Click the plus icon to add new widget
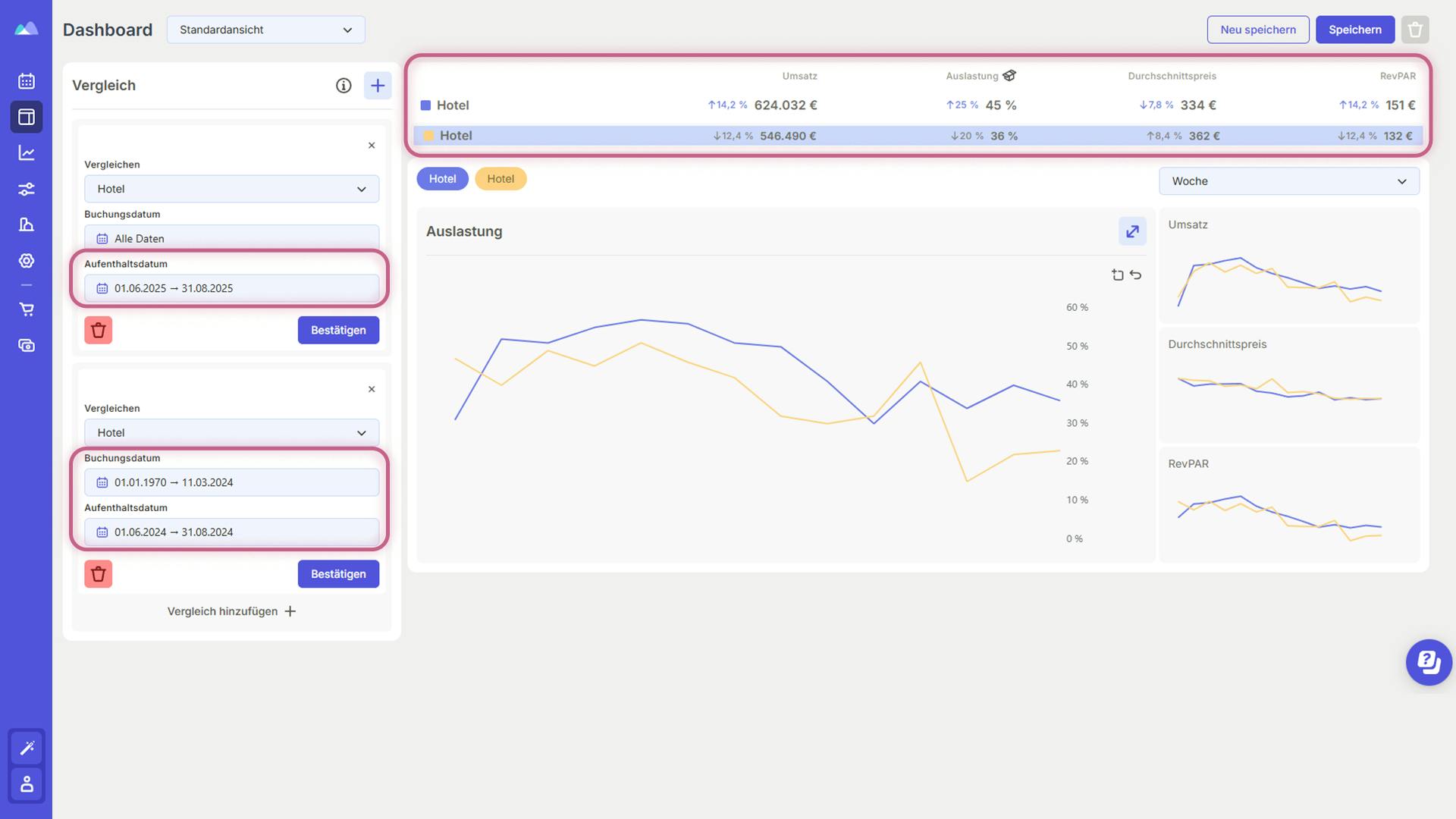Screen dimensions: 1456x819 pos(378,85)
